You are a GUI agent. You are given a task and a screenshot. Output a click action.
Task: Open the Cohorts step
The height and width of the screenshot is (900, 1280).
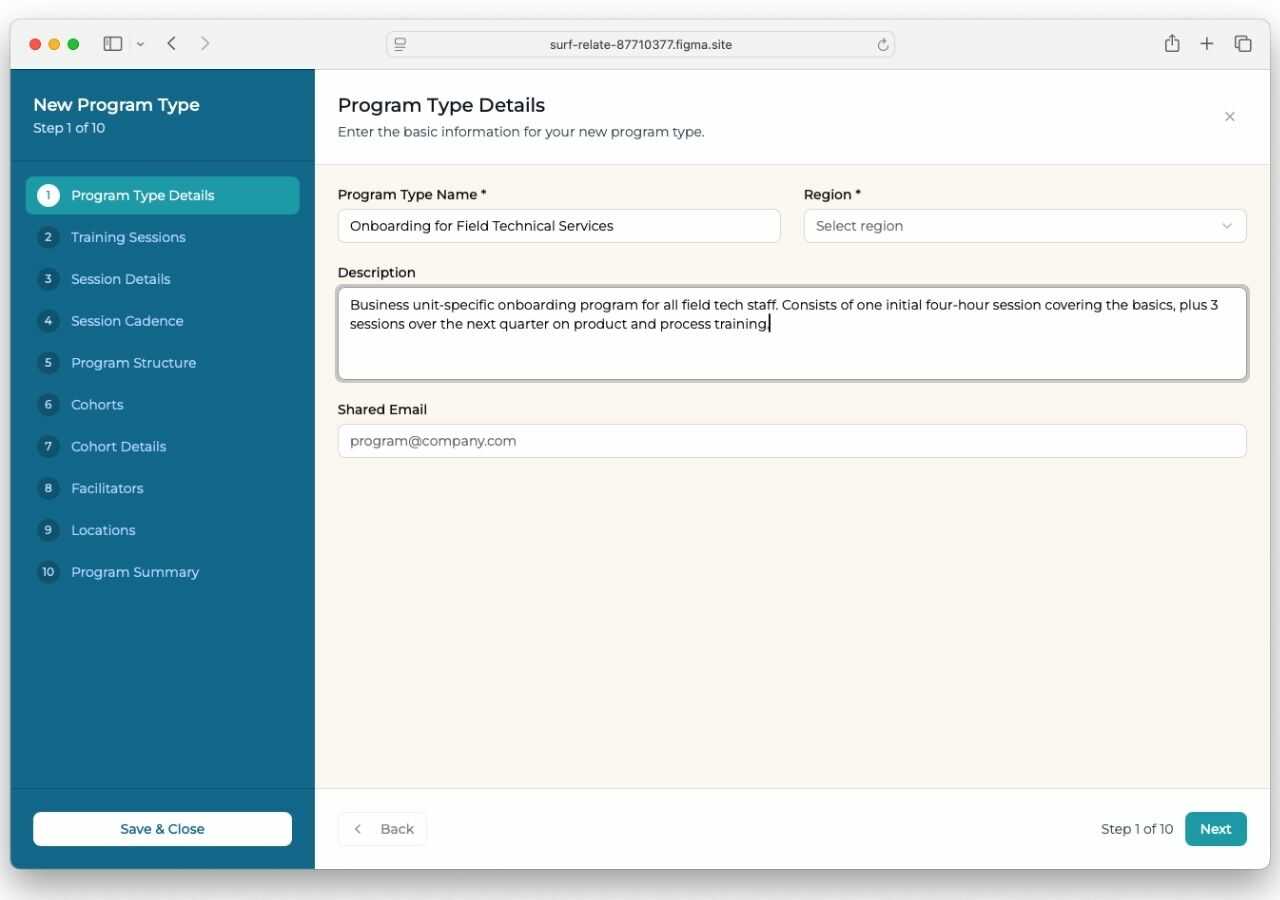(97, 405)
